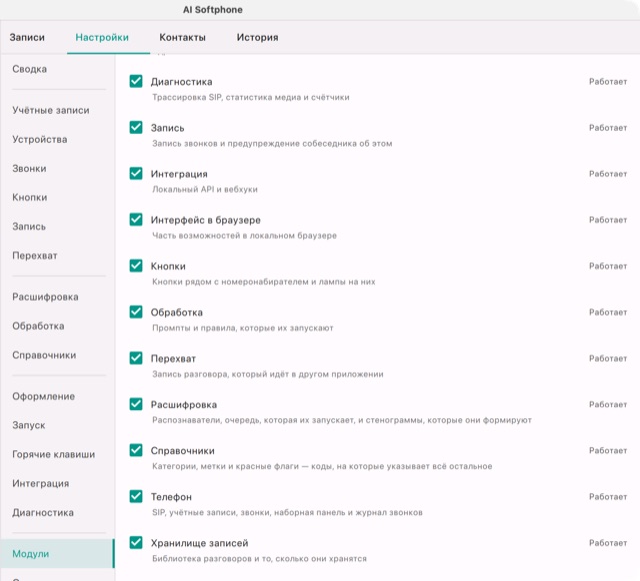
Task: Open Кнопки sidebar section
Action: point(29,197)
